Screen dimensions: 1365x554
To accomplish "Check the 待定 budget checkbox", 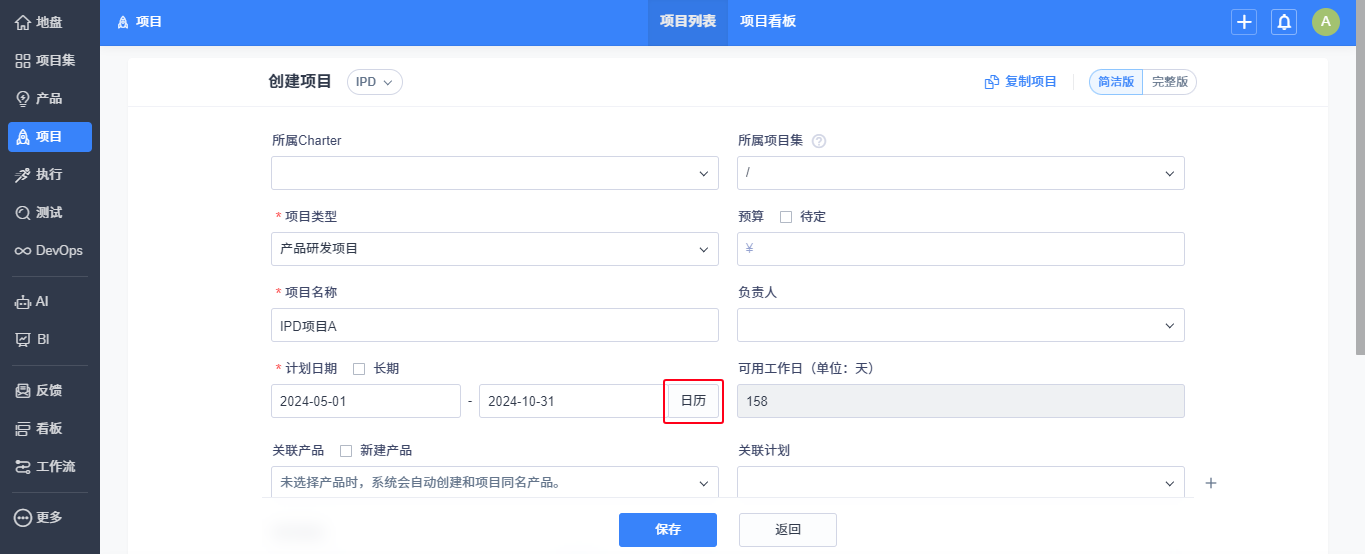I will point(786,217).
